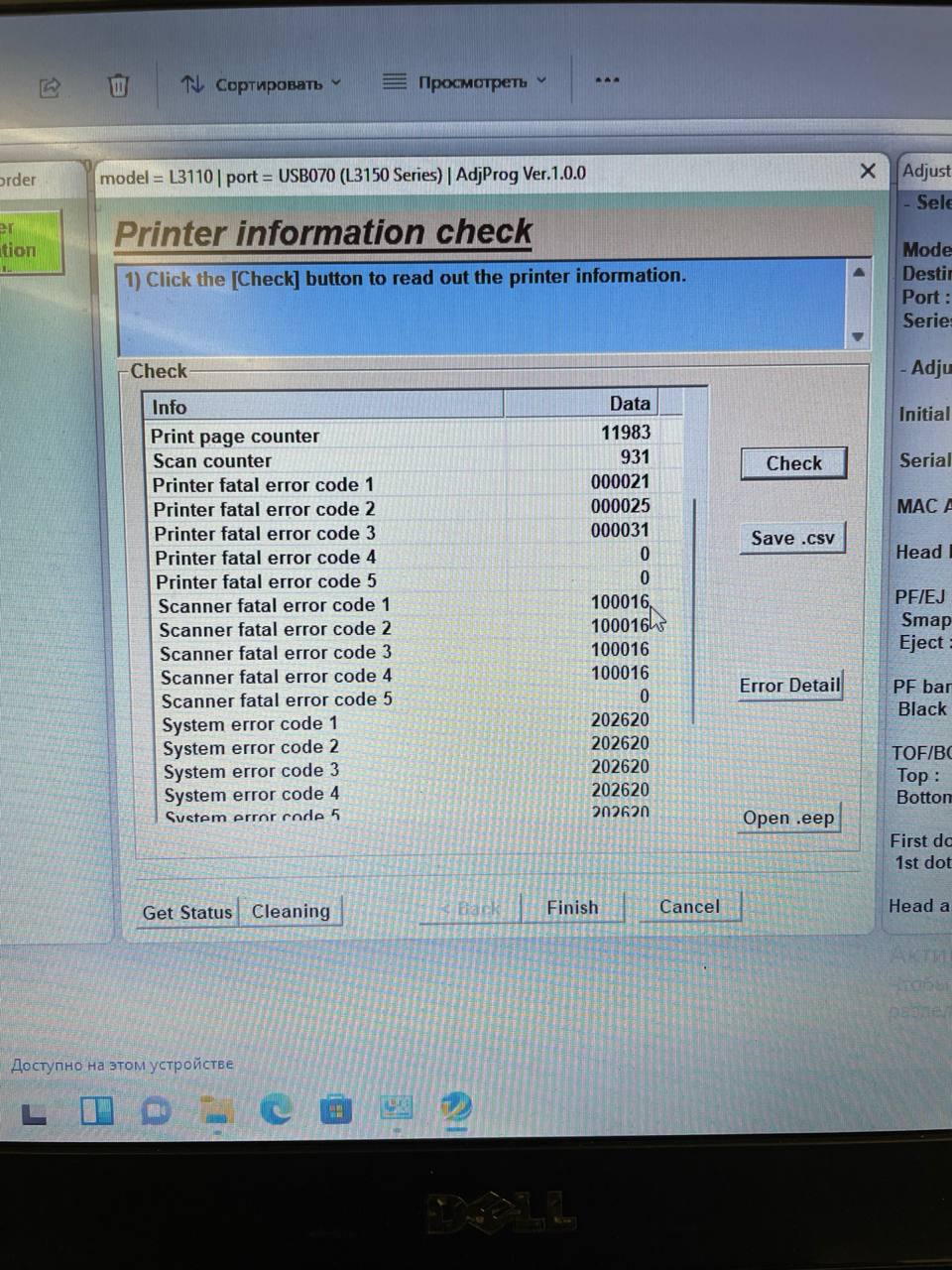The width and height of the screenshot is (952, 1270).
Task: Select Printer fatal error code 4 row
Action: coord(416,556)
